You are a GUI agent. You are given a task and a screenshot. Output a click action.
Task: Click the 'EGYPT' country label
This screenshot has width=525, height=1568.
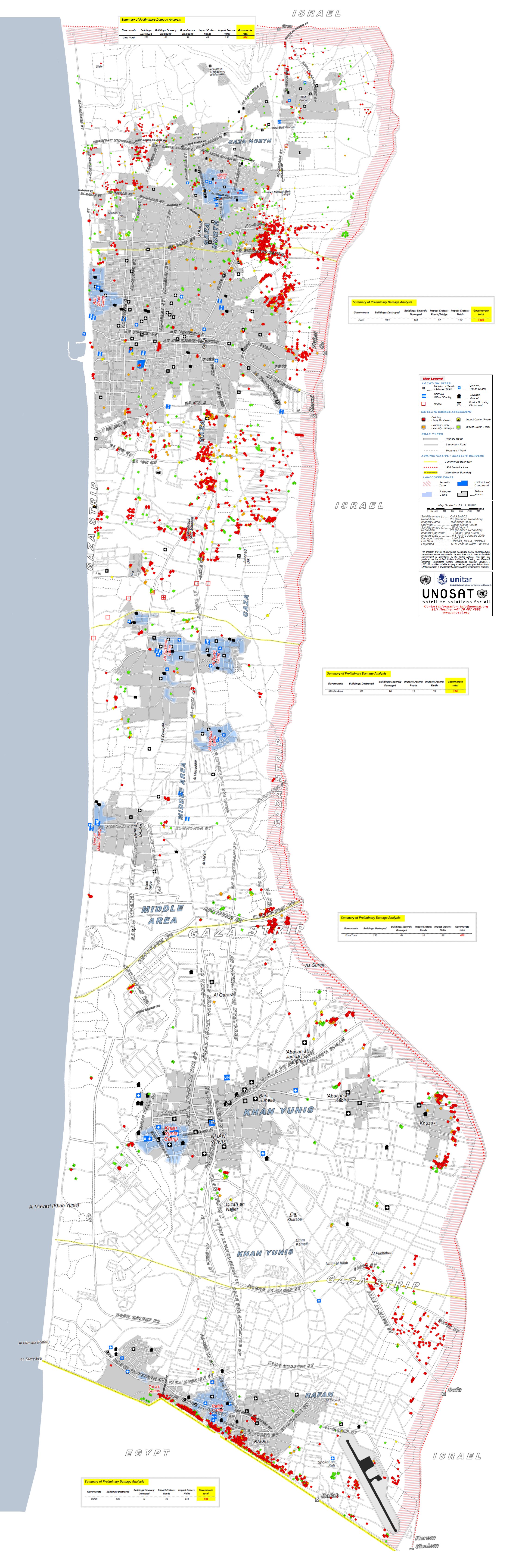click(148, 1453)
